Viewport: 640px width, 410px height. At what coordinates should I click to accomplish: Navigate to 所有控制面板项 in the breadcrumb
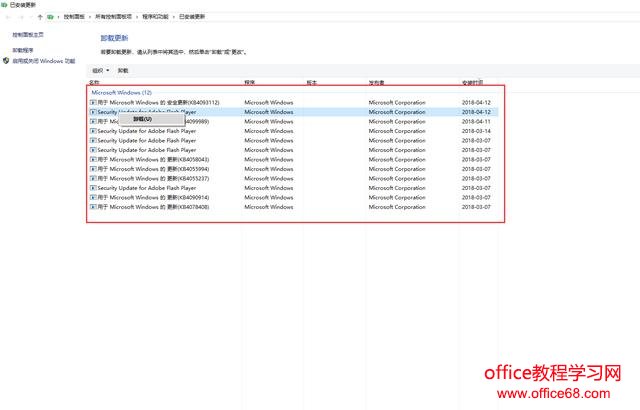tap(113, 17)
